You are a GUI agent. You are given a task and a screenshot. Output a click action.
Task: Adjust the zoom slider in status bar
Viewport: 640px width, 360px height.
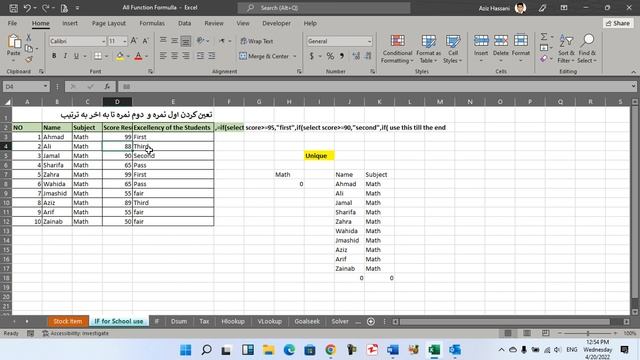(x=588, y=333)
